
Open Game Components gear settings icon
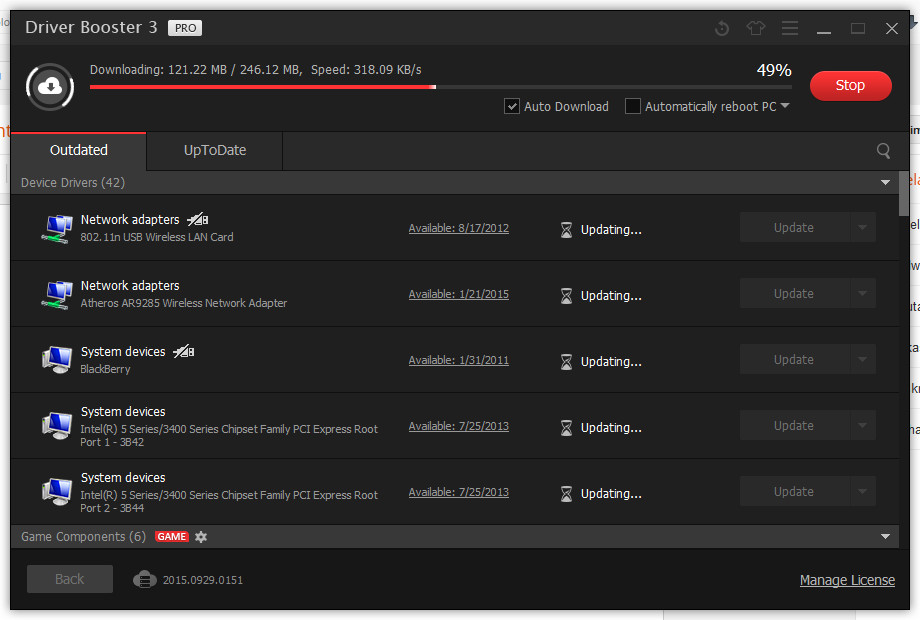tap(201, 537)
